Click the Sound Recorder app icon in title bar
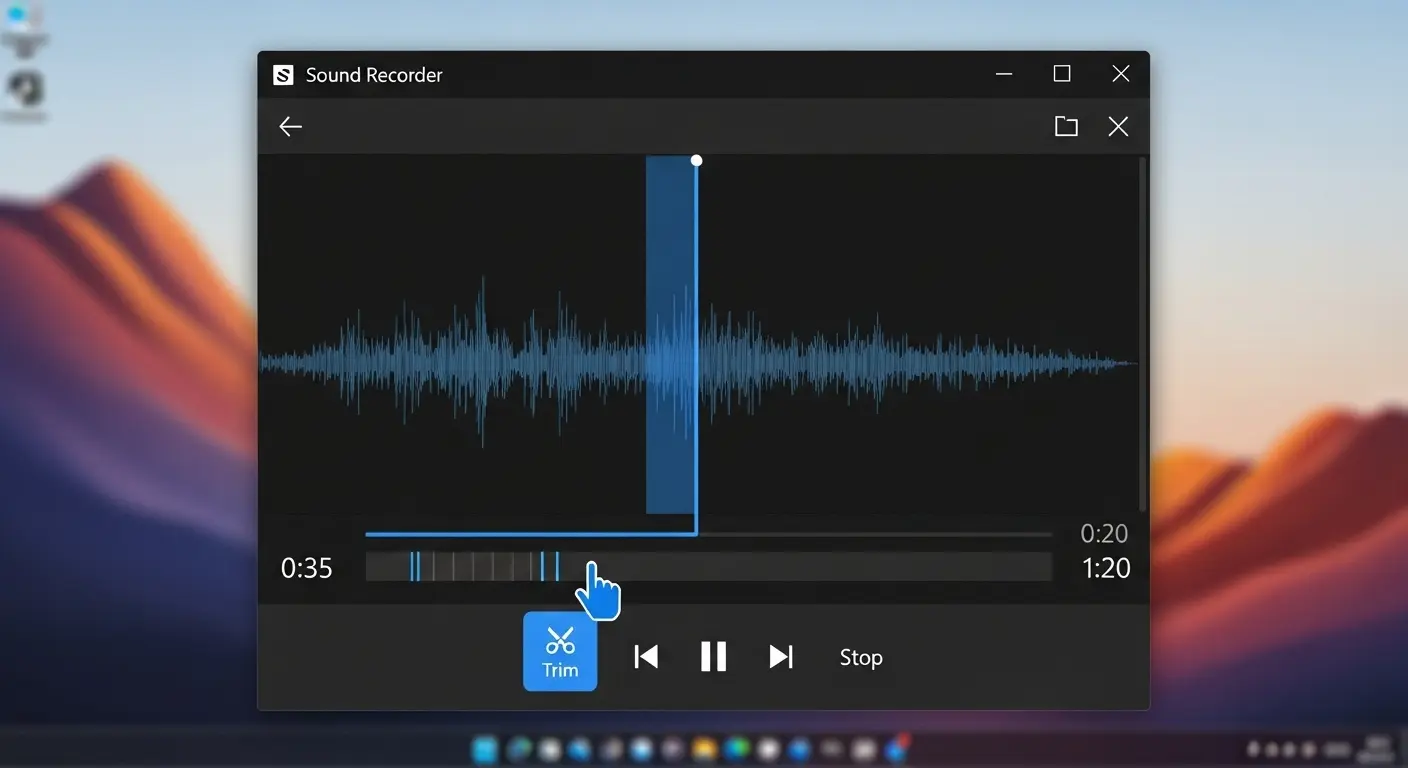The width and height of the screenshot is (1408, 768). (x=283, y=75)
